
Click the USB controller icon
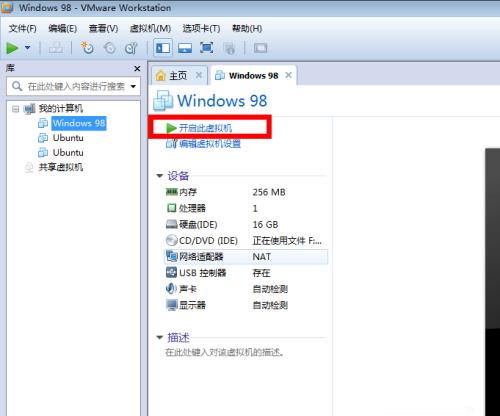click(x=171, y=272)
